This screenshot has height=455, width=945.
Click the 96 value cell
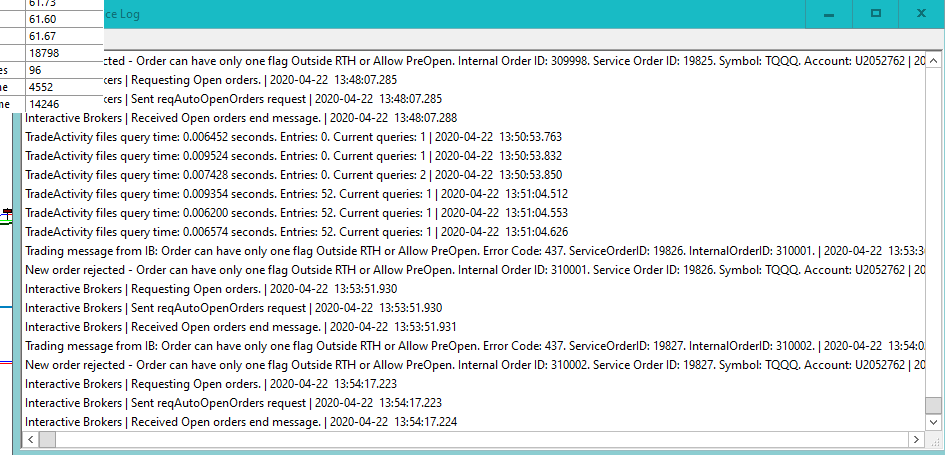pos(64,70)
